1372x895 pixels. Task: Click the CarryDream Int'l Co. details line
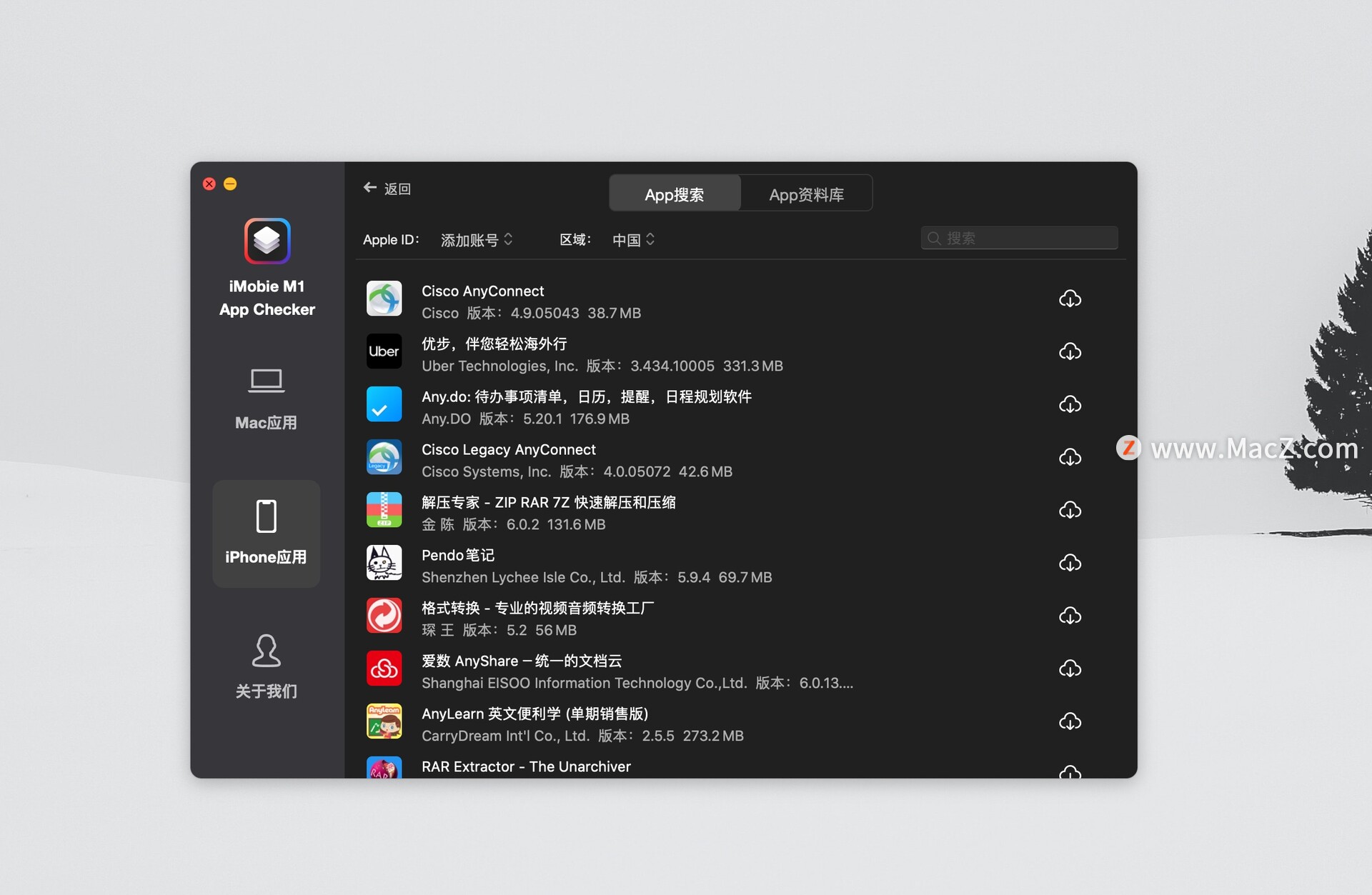click(x=582, y=736)
